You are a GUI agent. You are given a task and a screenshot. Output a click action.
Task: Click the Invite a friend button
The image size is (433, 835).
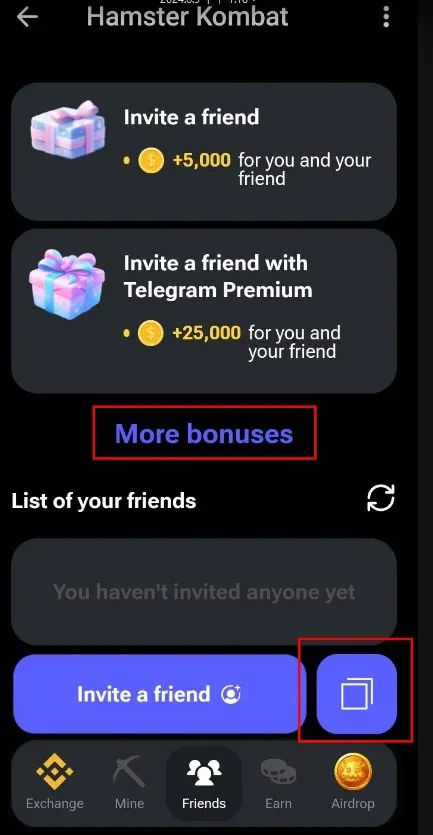159,694
